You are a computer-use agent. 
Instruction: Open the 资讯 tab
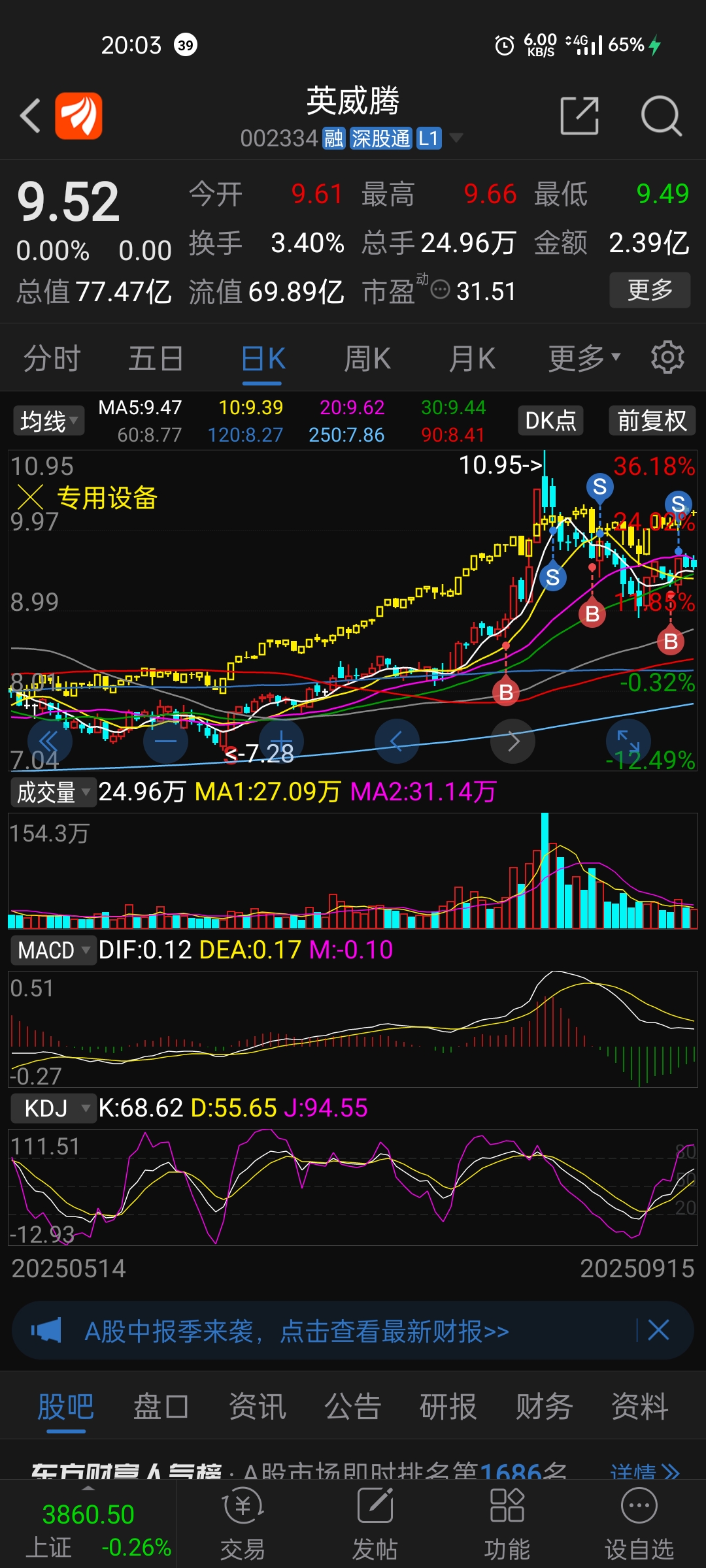tap(257, 1407)
